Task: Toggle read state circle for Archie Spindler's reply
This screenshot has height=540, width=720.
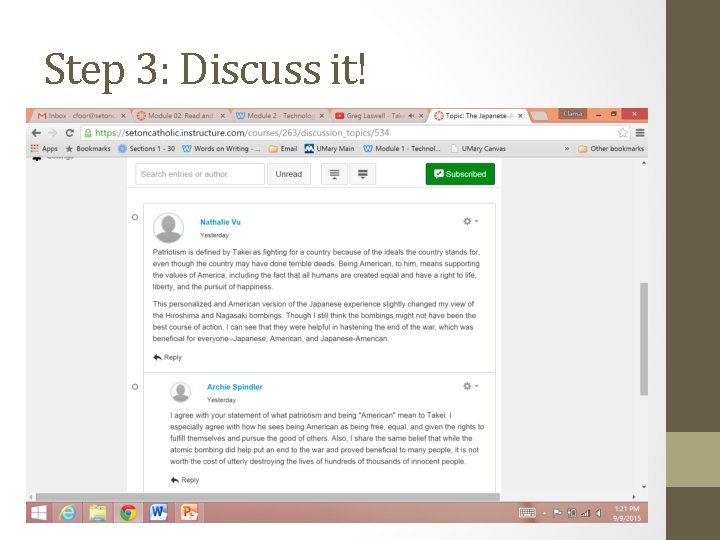Action: (x=135, y=387)
